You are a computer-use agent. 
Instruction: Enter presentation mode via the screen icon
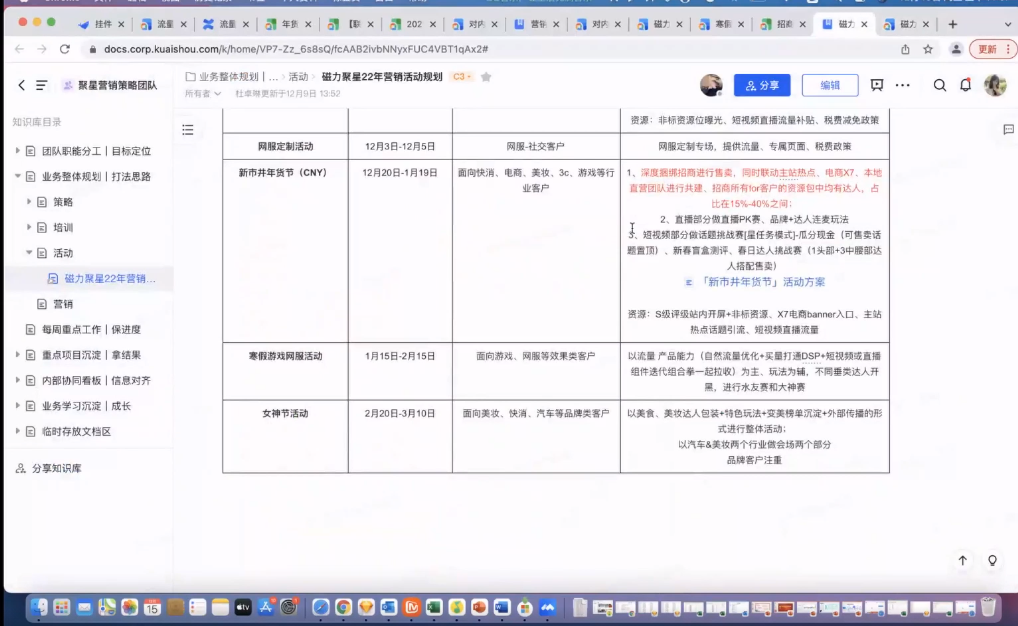pos(879,86)
